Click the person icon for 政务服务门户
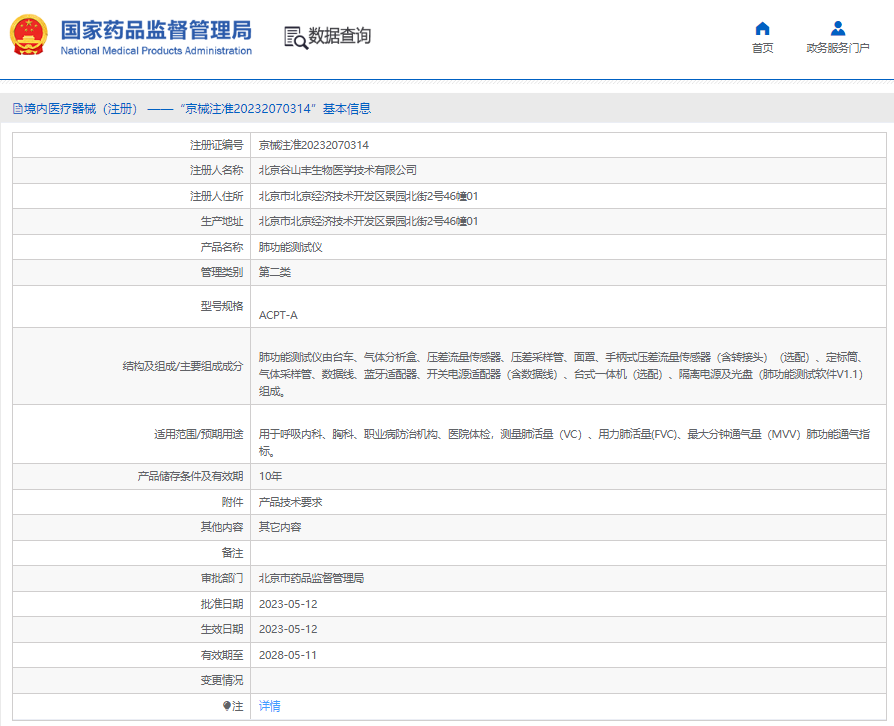This screenshot has width=894, height=726. pos(837,28)
